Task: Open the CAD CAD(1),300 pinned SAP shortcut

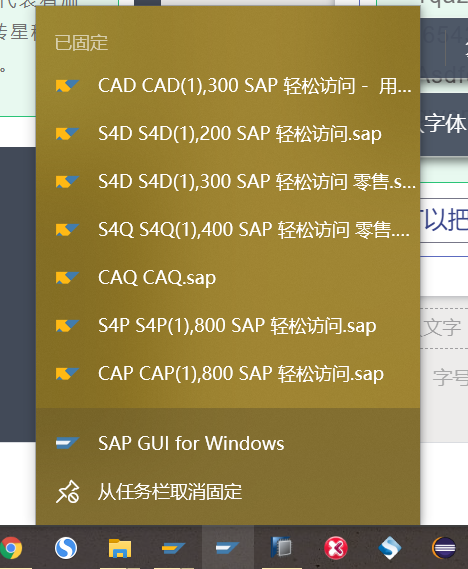Action: (x=228, y=86)
